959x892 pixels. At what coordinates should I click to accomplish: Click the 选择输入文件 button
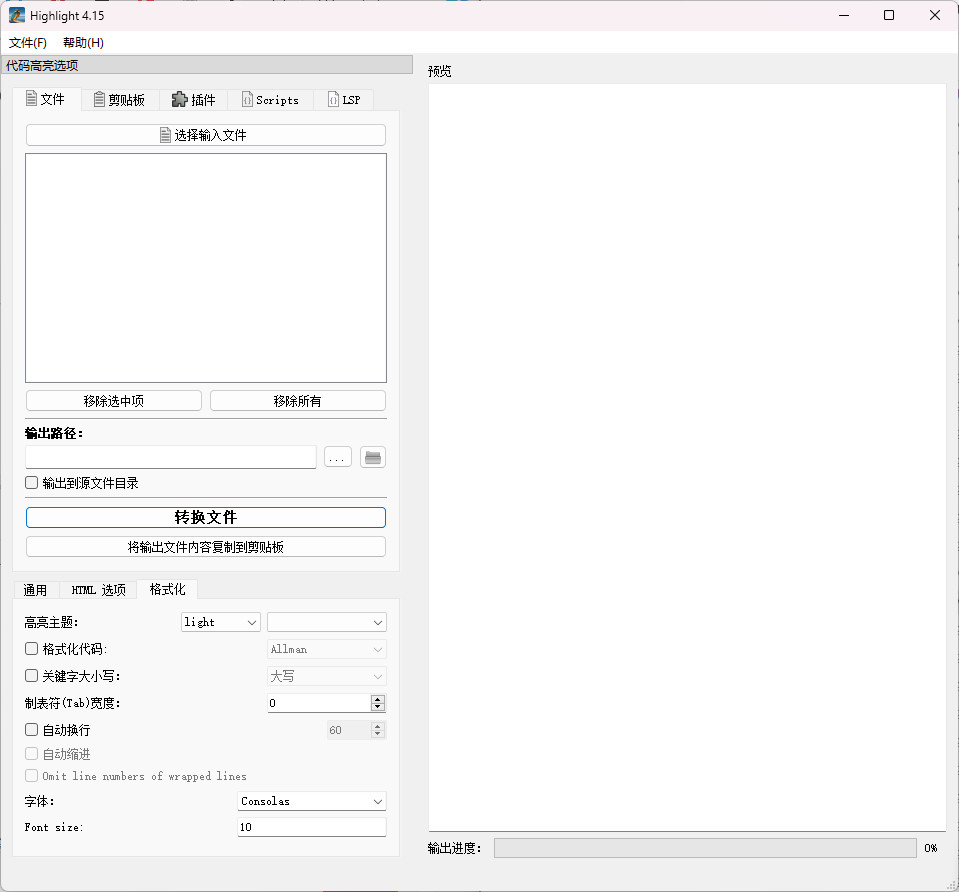pyautogui.click(x=206, y=135)
